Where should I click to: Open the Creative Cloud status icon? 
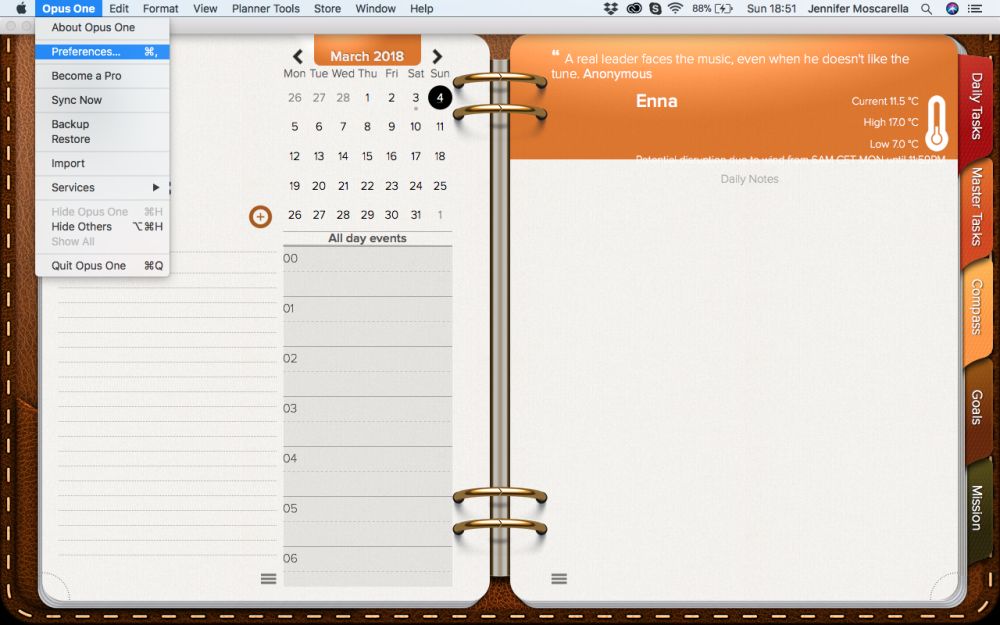pos(634,8)
